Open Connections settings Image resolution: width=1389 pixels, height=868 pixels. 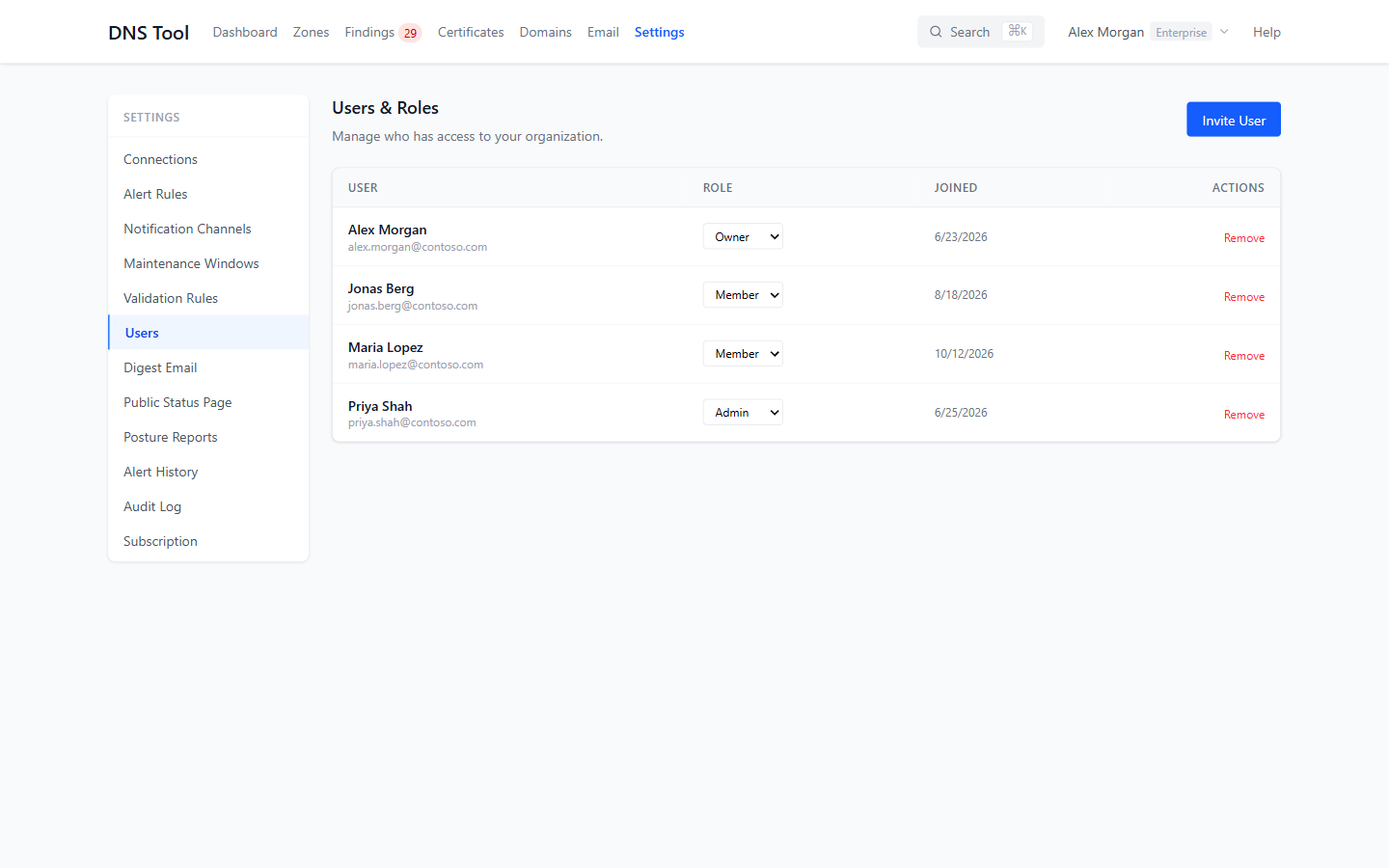[x=208, y=159]
